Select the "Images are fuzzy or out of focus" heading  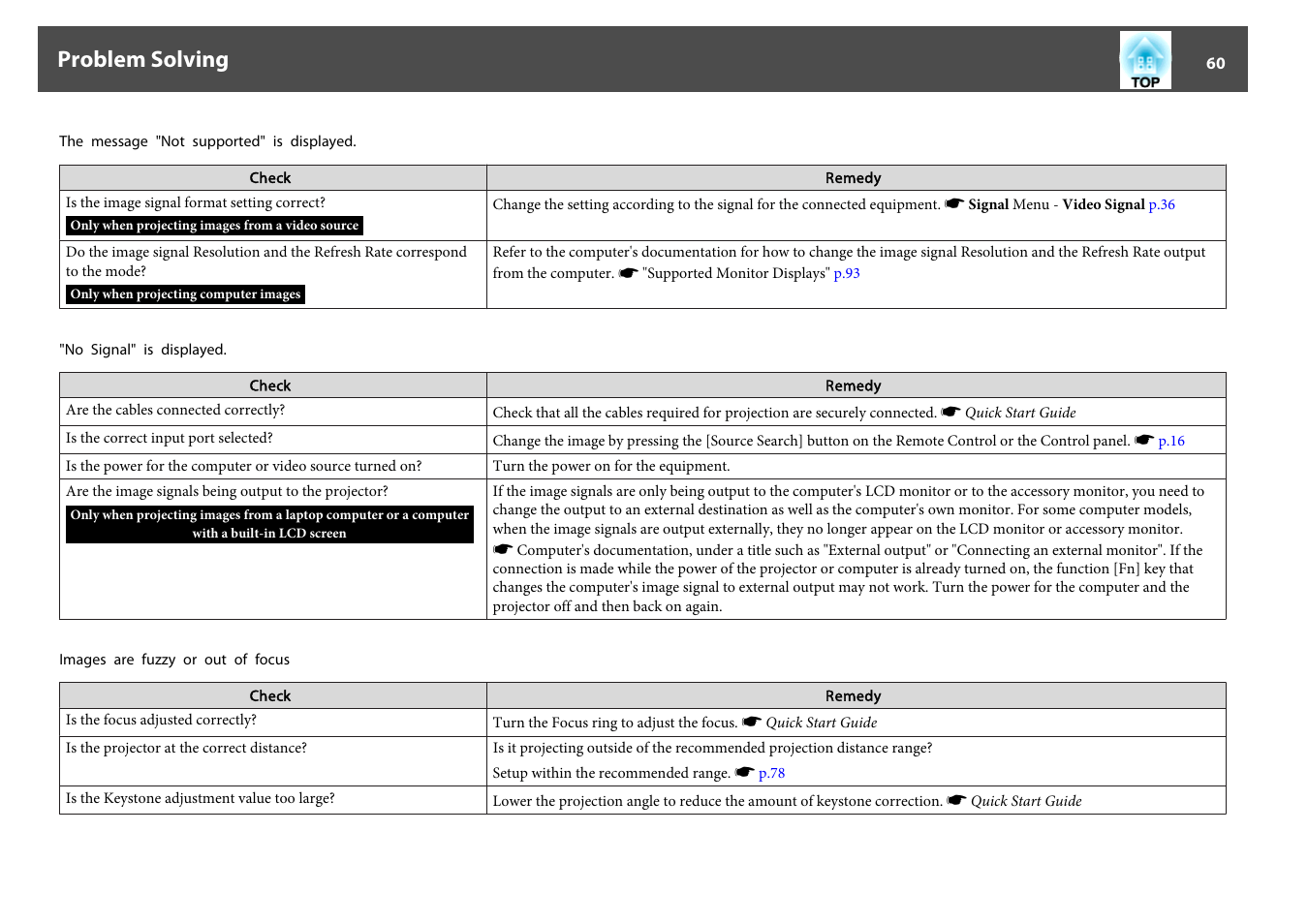tap(174, 660)
